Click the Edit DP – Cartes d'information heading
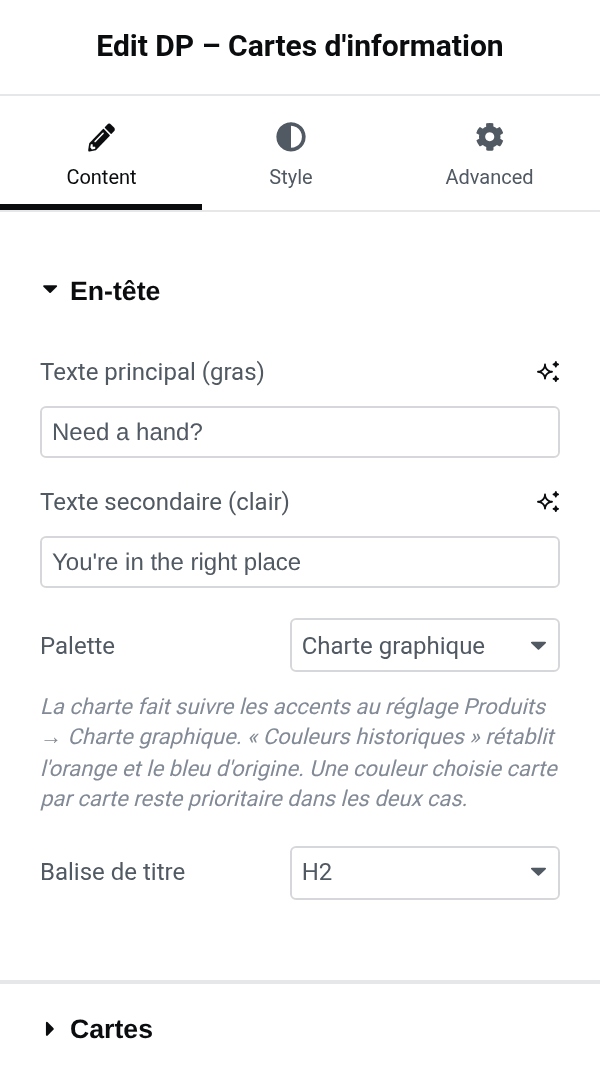 coord(300,46)
